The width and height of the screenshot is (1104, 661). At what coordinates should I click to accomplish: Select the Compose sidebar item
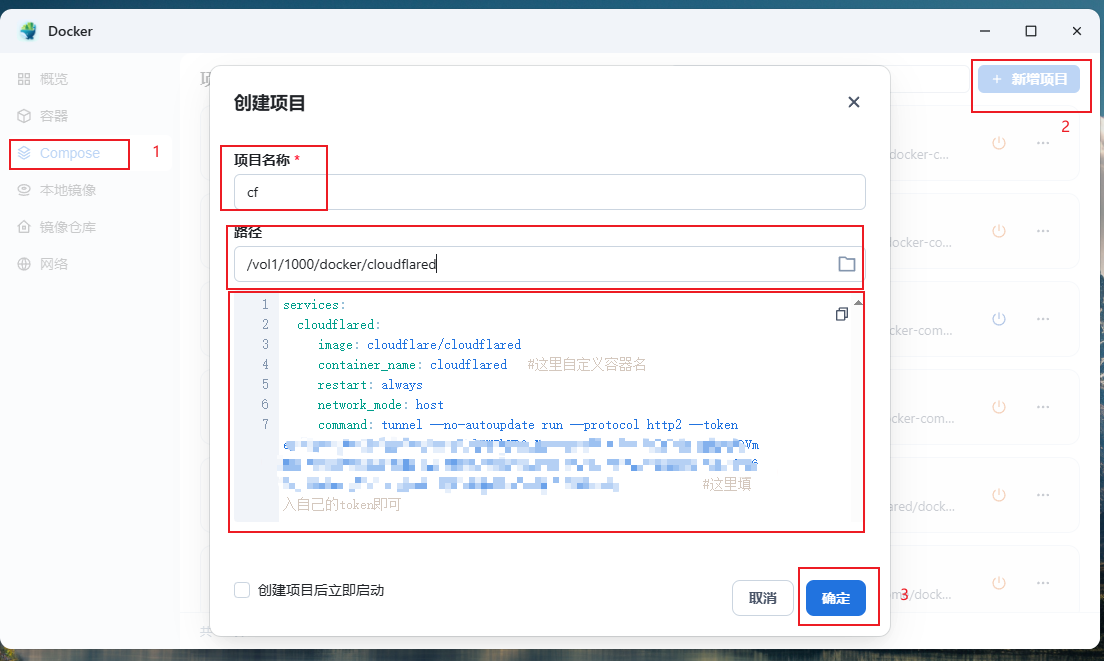point(69,153)
